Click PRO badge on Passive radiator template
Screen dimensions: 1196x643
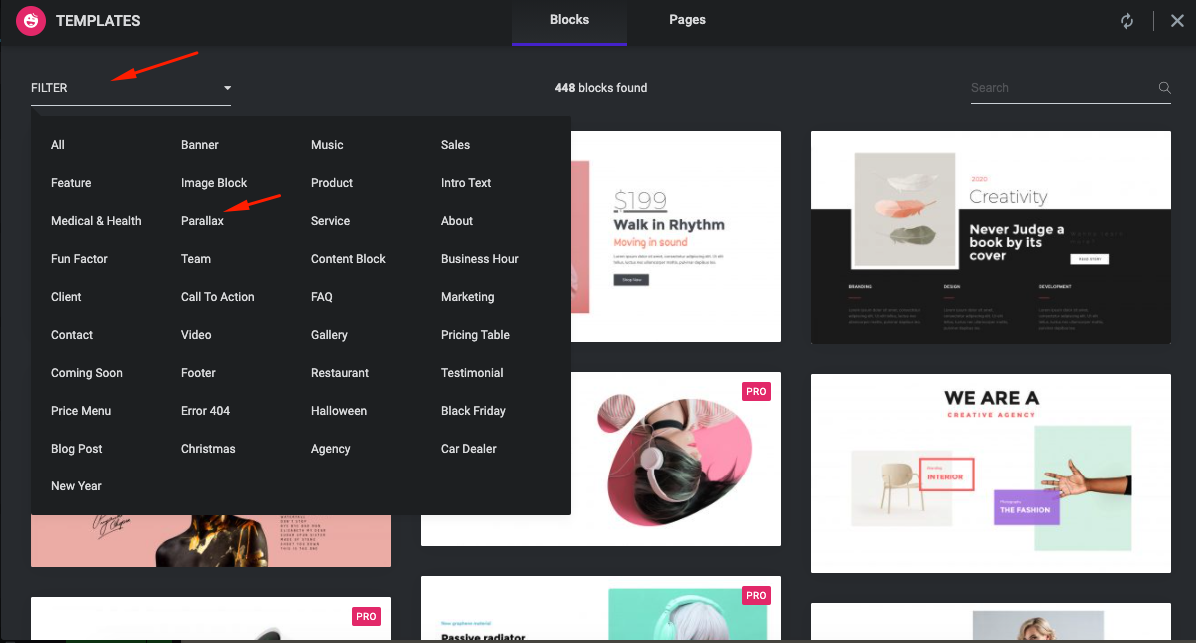tap(756, 596)
